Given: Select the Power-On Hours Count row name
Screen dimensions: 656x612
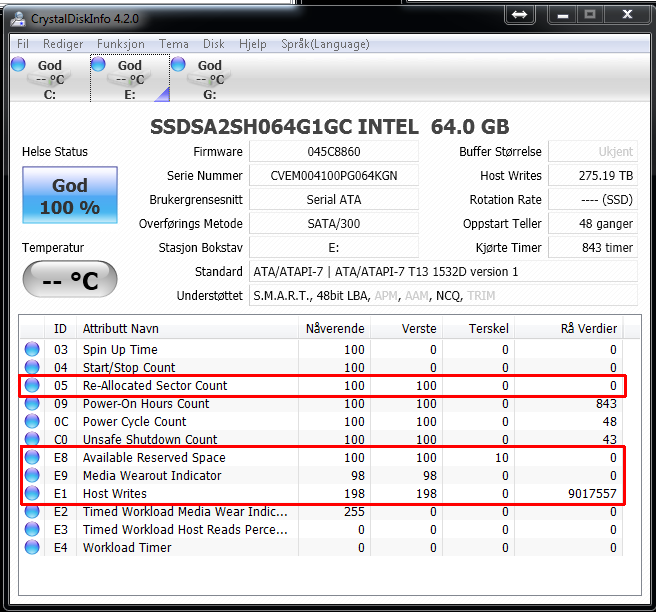Looking at the screenshot, I should click(x=146, y=404).
